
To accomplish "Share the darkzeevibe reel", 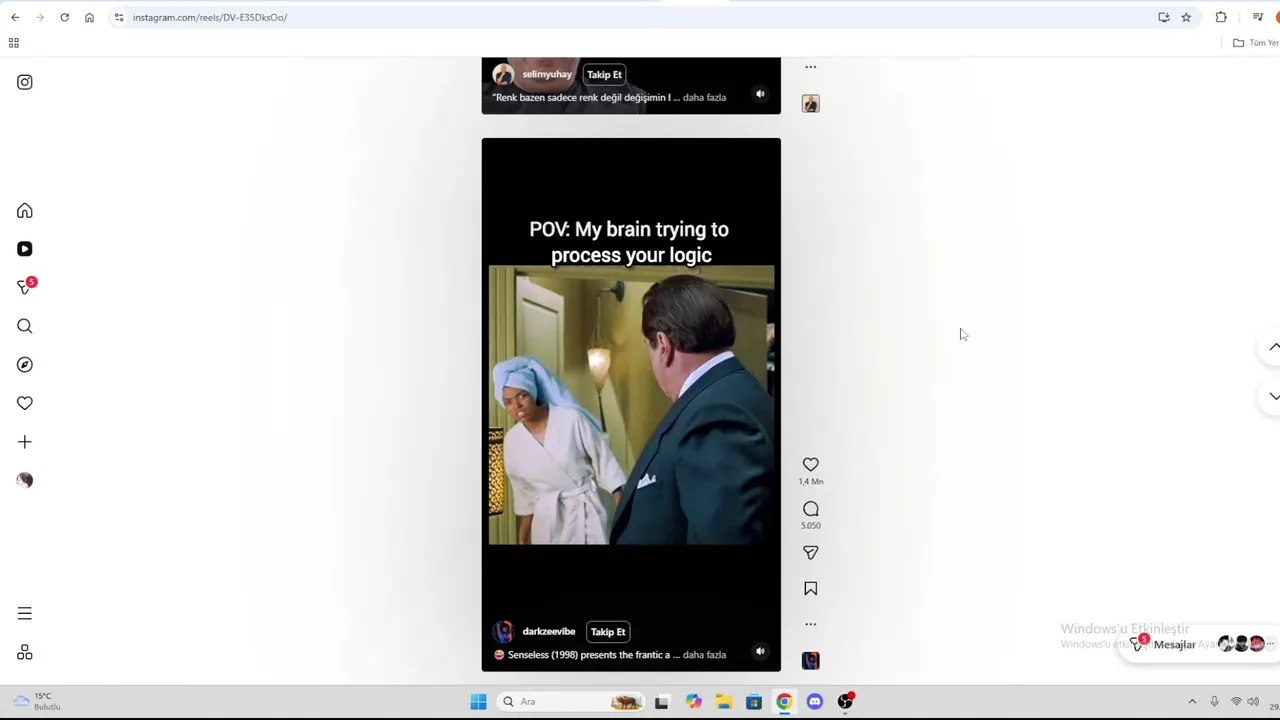I will [x=811, y=553].
